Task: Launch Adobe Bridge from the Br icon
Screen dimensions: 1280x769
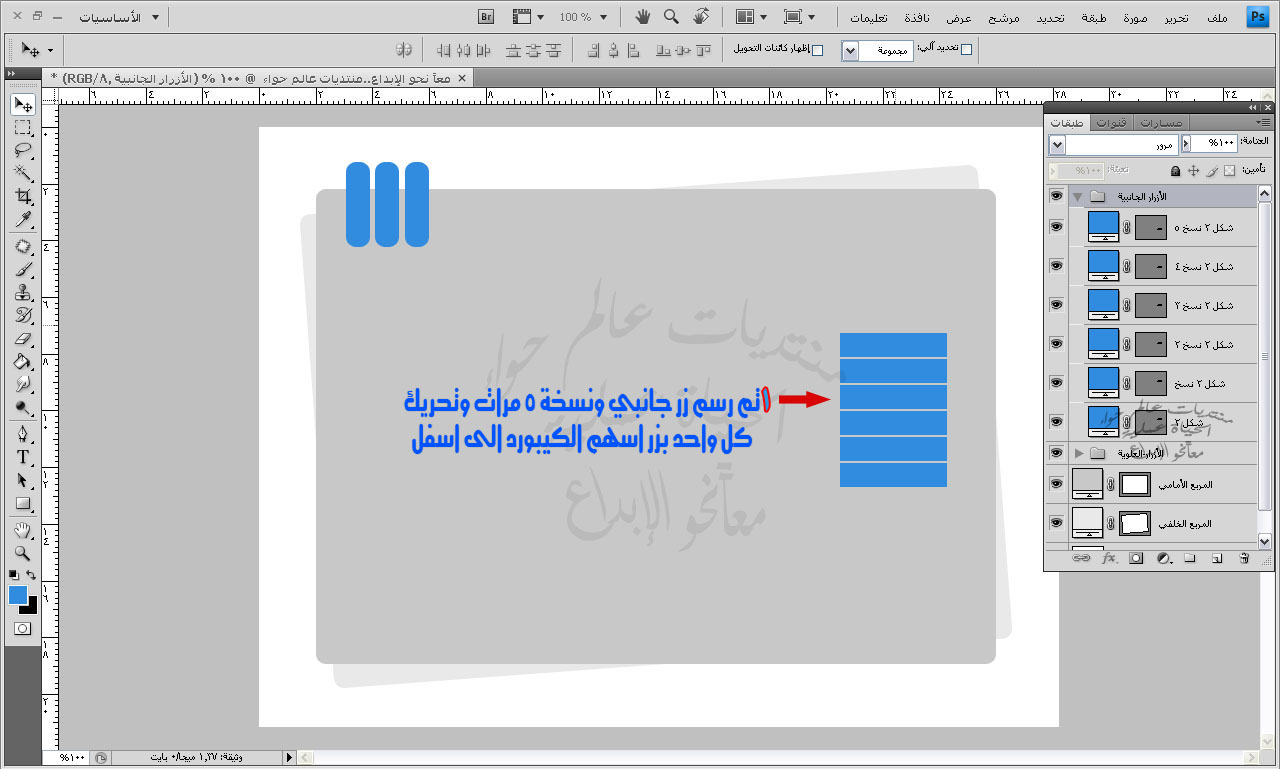Action: (486, 17)
